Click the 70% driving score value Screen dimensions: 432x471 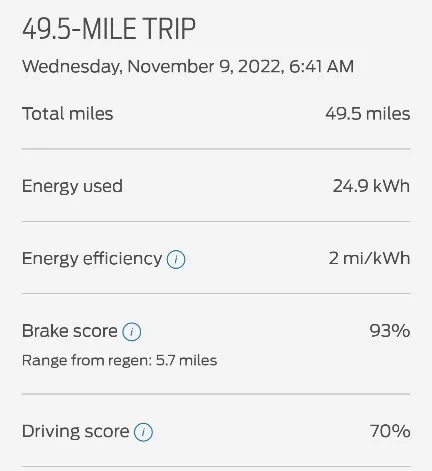click(390, 431)
